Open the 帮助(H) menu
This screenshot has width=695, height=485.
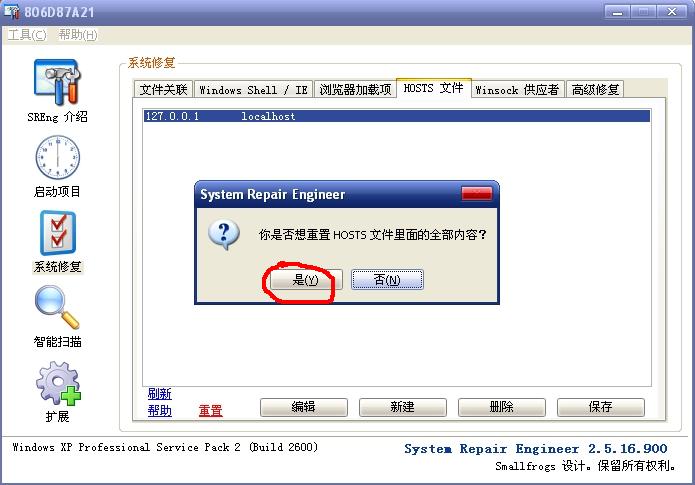(78, 35)
